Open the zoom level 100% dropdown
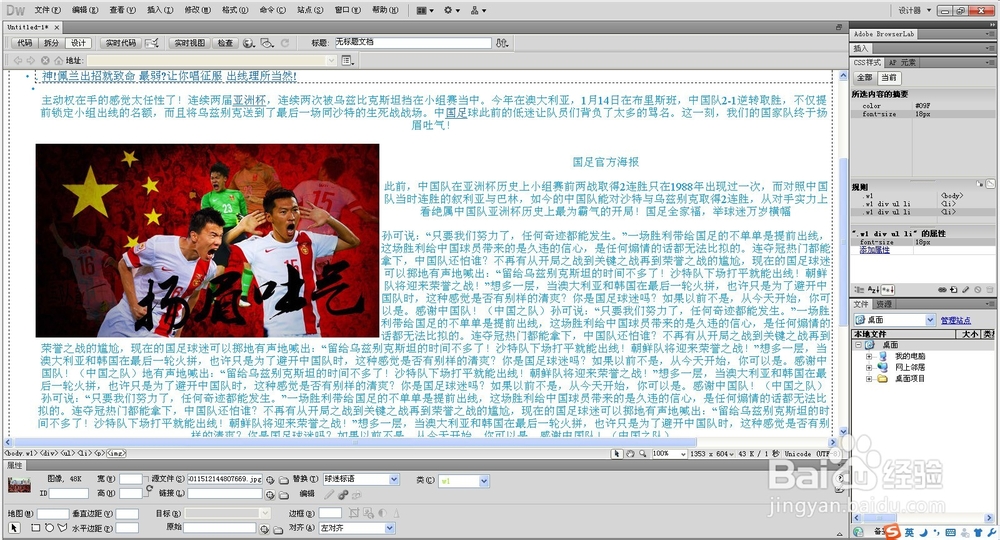Viewport: 1000px width, 540px height. [x=683, y=454]
